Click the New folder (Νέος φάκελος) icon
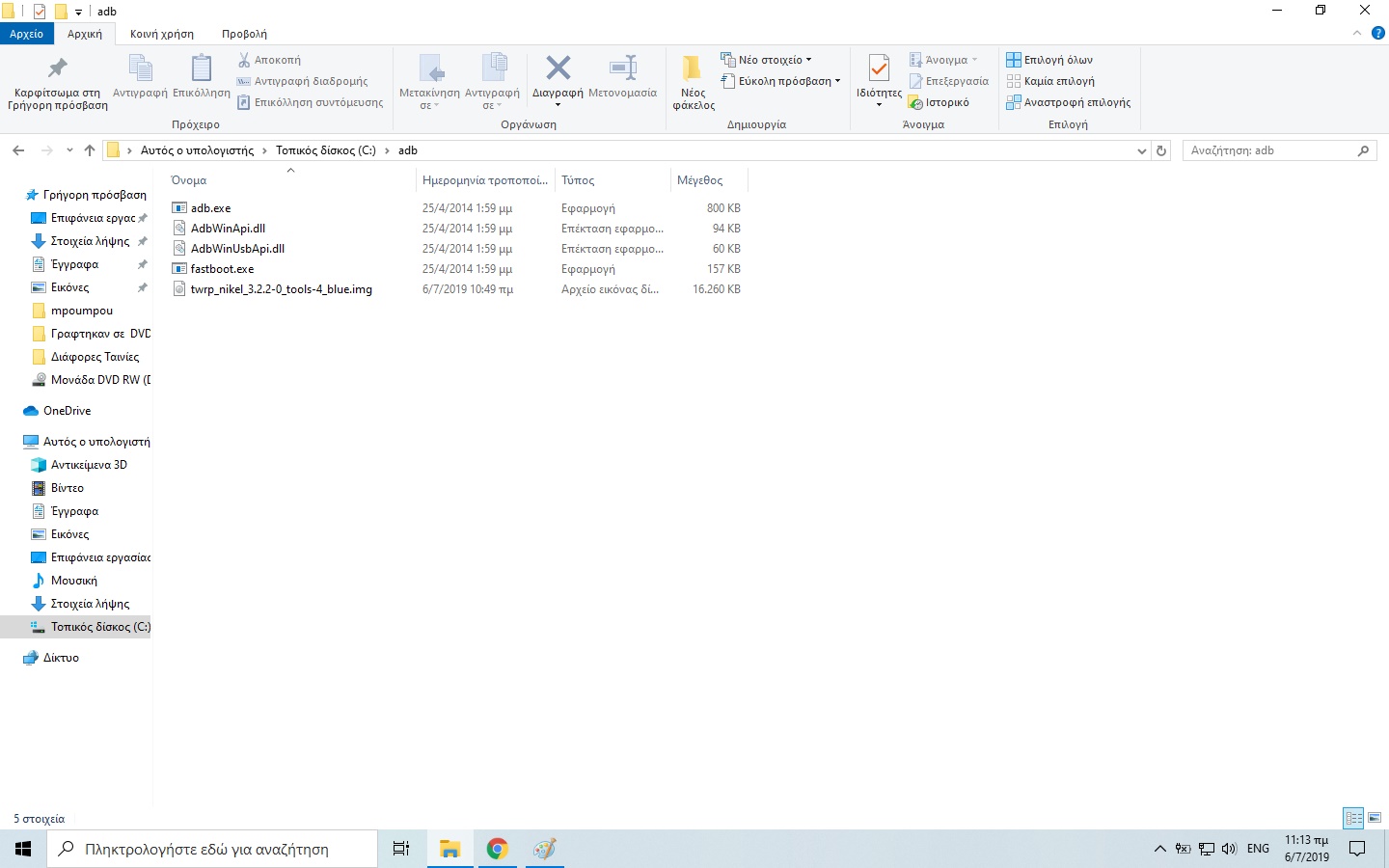 (x=693, y=68)
